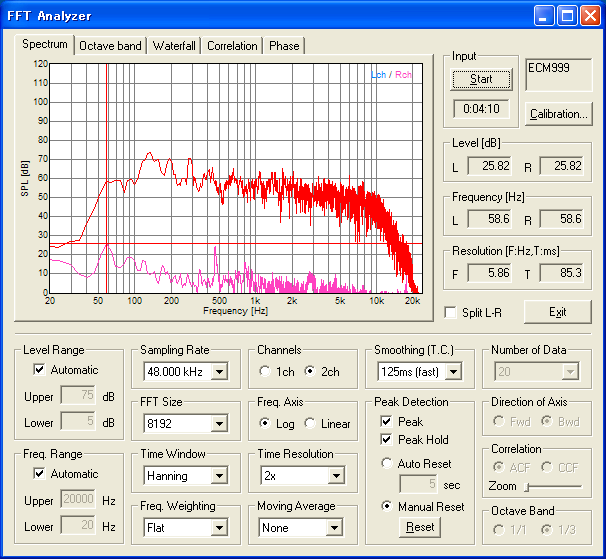Switch to the Spectrum tab
The height and width of the screenshot is (559, 606).
[x=44, y=44]
